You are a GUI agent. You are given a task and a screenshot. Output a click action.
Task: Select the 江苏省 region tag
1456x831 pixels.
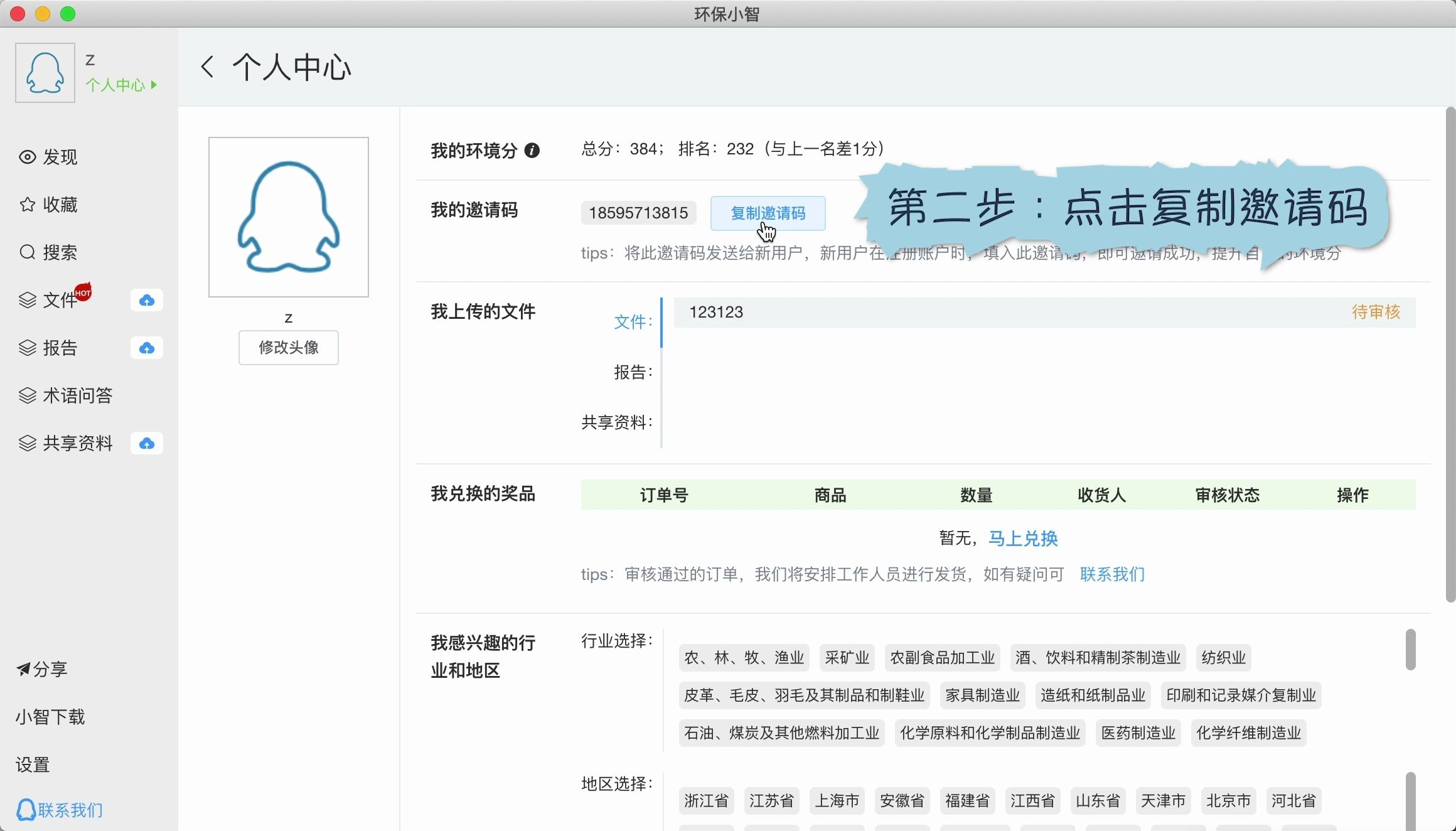click(x=772, y=801)
